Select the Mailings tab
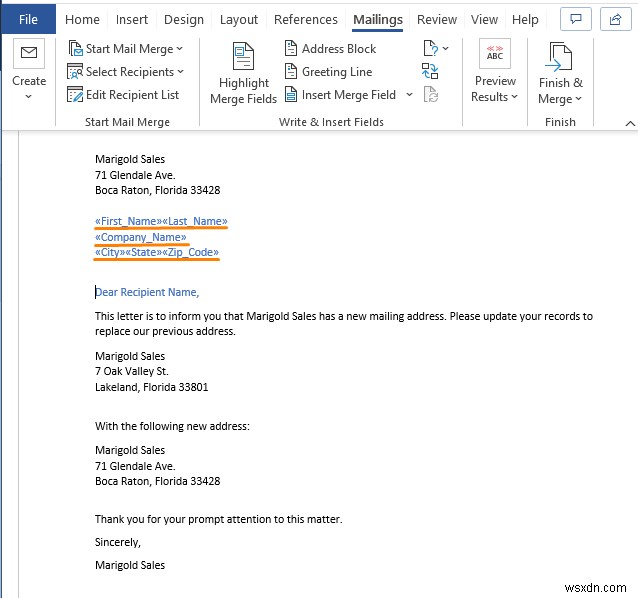 (x=378, y=19)
